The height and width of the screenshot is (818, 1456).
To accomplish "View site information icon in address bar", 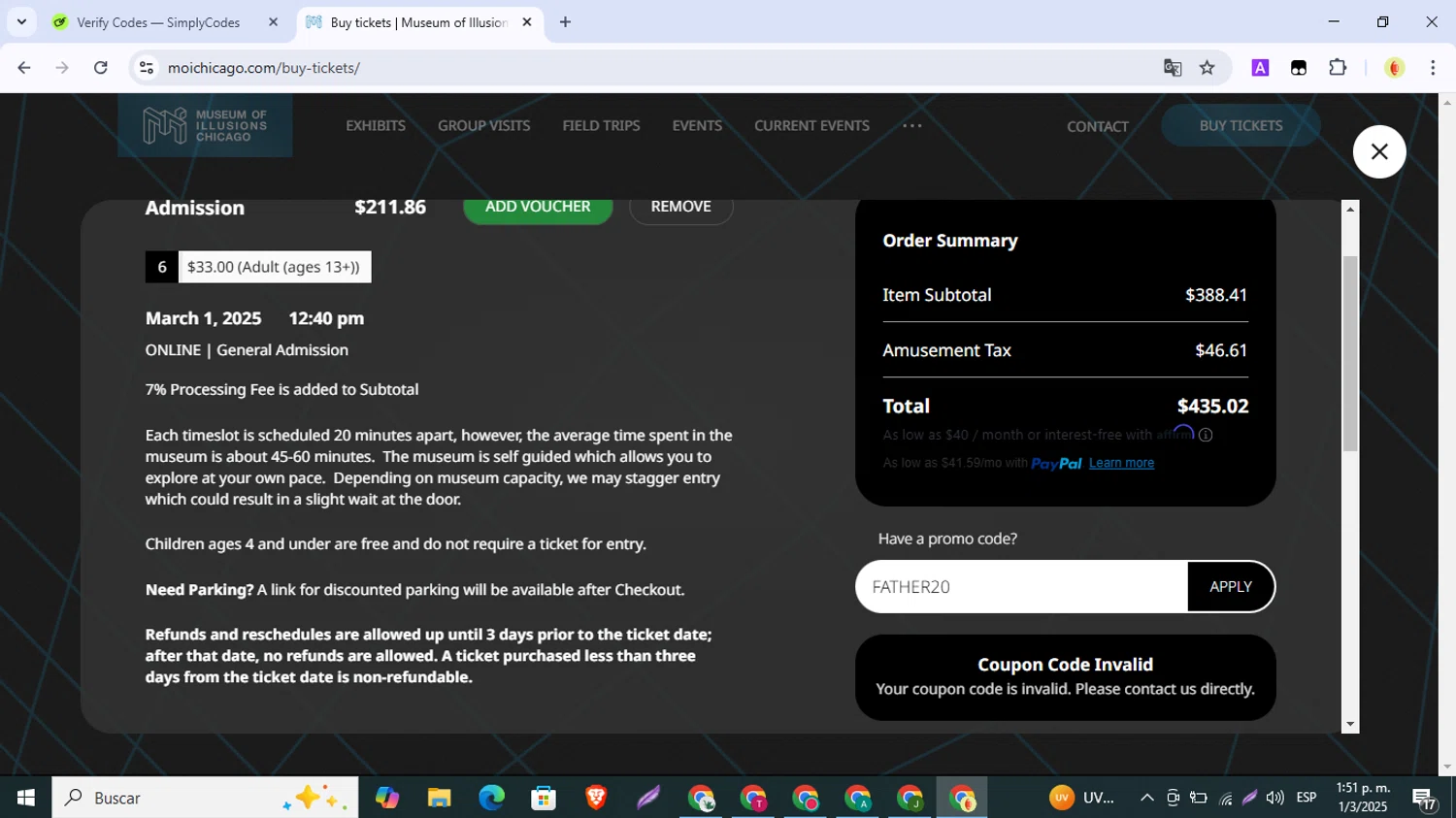I will click(147, 68).
